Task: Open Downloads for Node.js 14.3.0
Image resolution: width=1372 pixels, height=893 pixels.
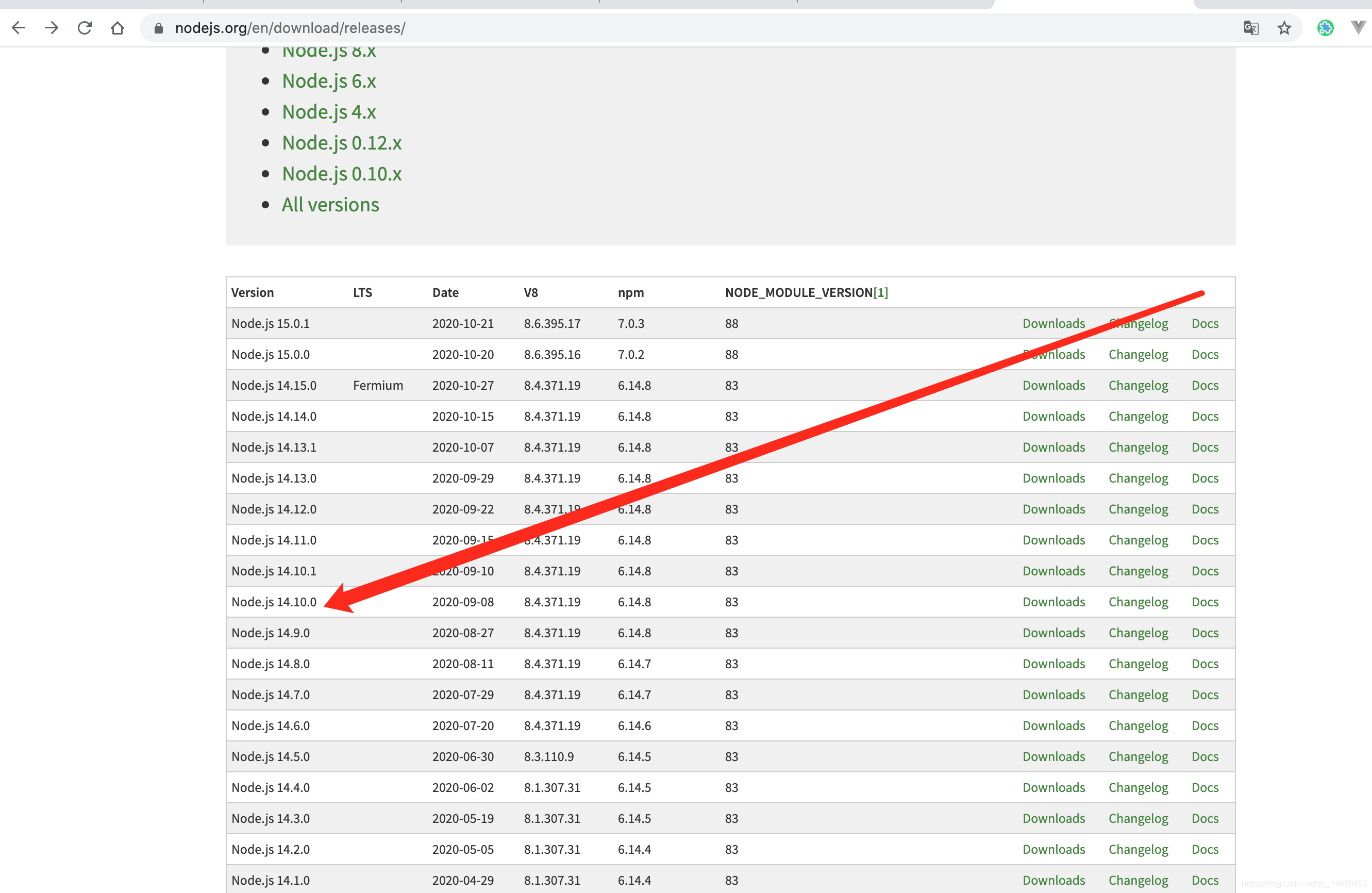Action: [1054, 819]
